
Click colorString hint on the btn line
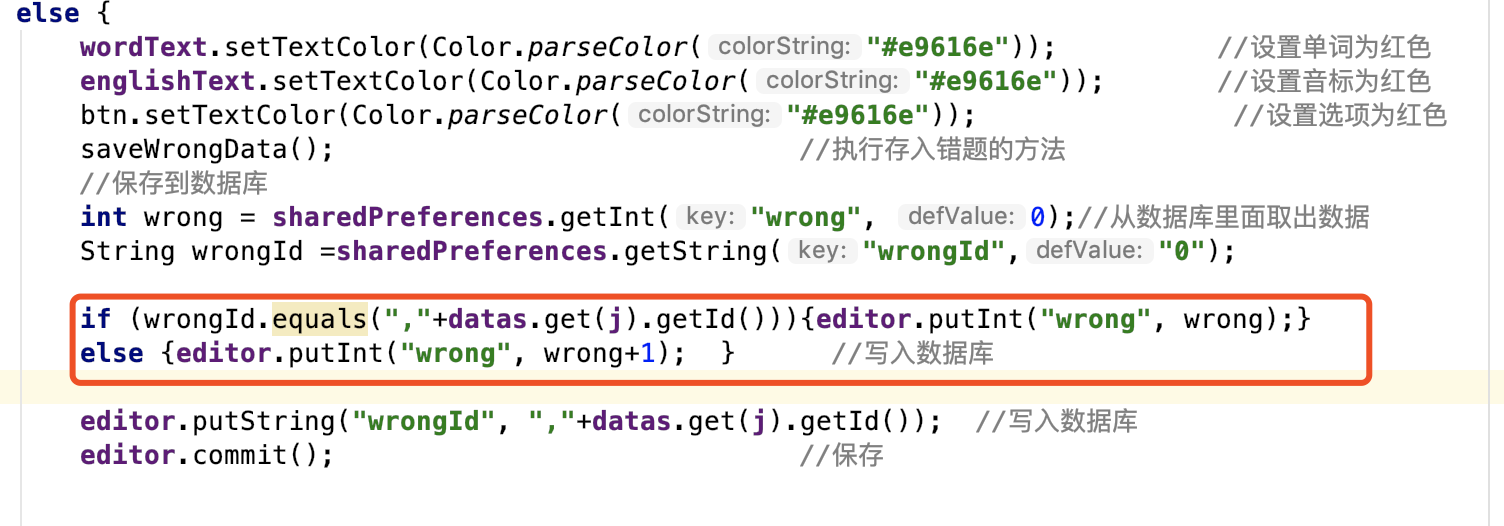click(704, 115)
